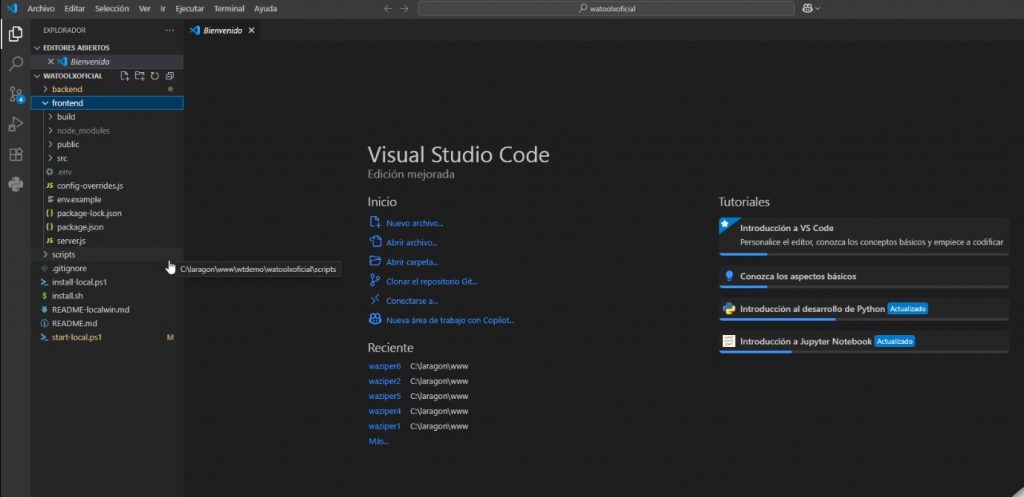Close the Bienvenido tab
This screenshot has width=1024, height=497.
click(252, 31)
